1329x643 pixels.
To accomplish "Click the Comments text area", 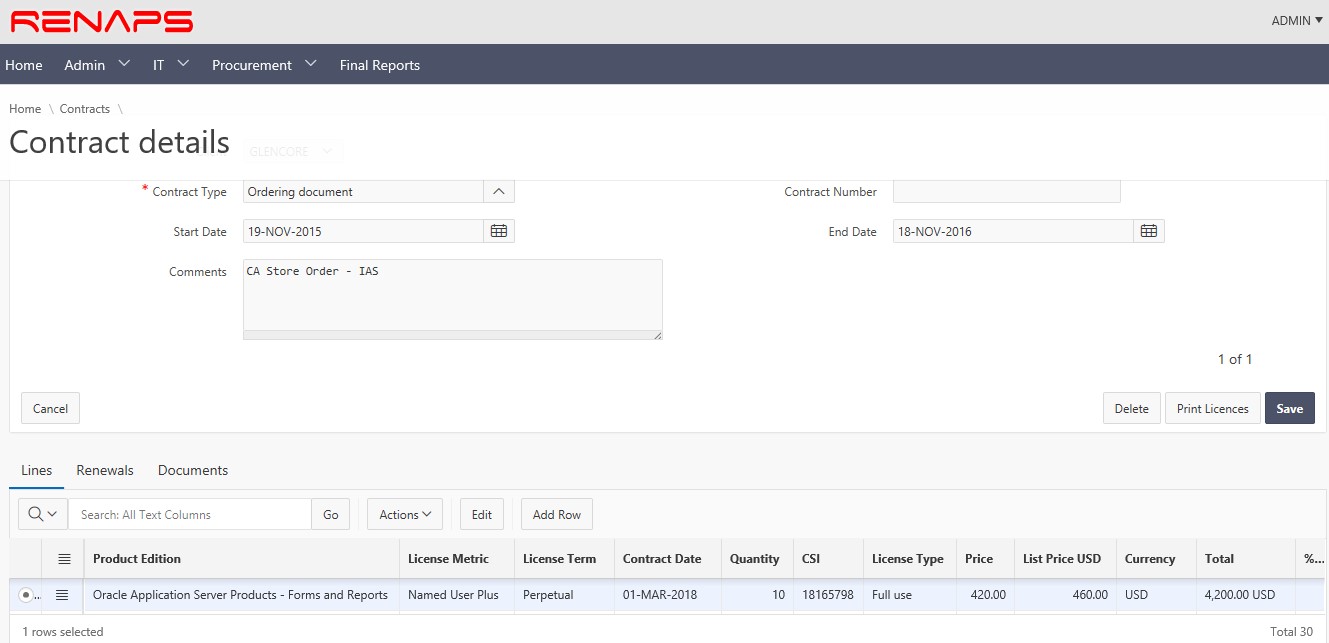I will [453, 296].
